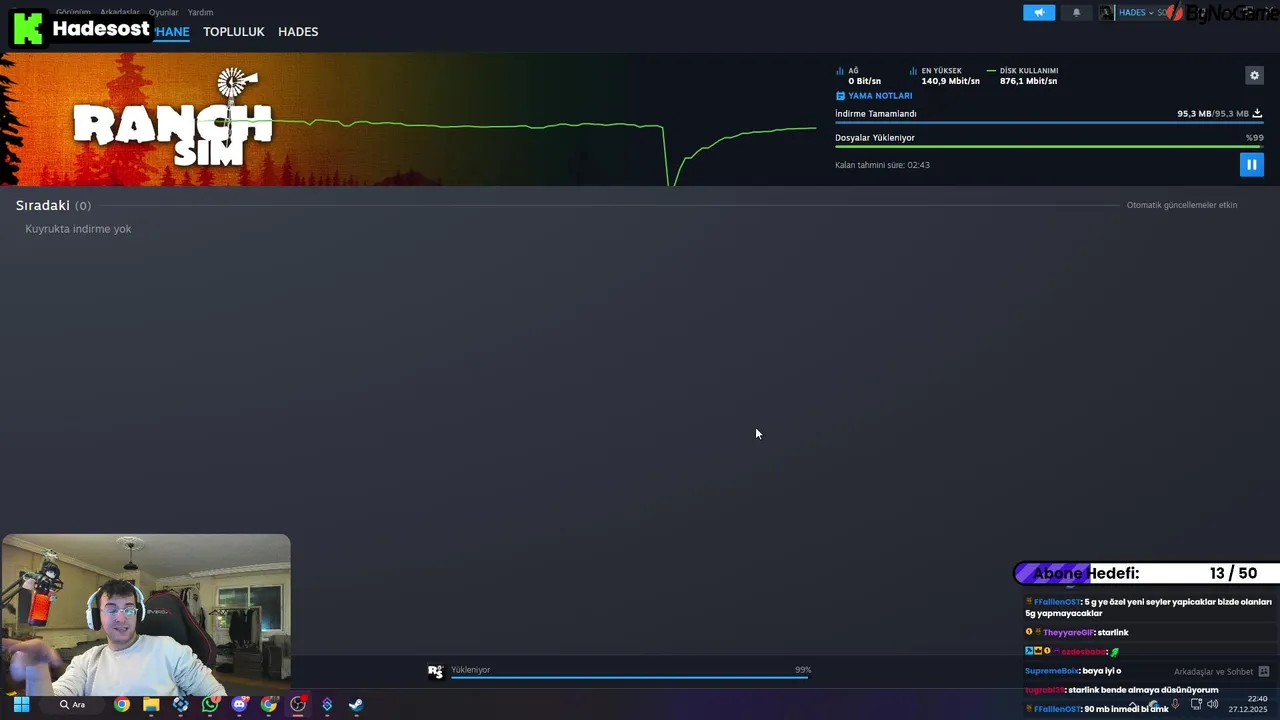Screen dimensions: 1280x720
Task: Open the purple diamond app beside Steam
Action: tap(327, 705)
